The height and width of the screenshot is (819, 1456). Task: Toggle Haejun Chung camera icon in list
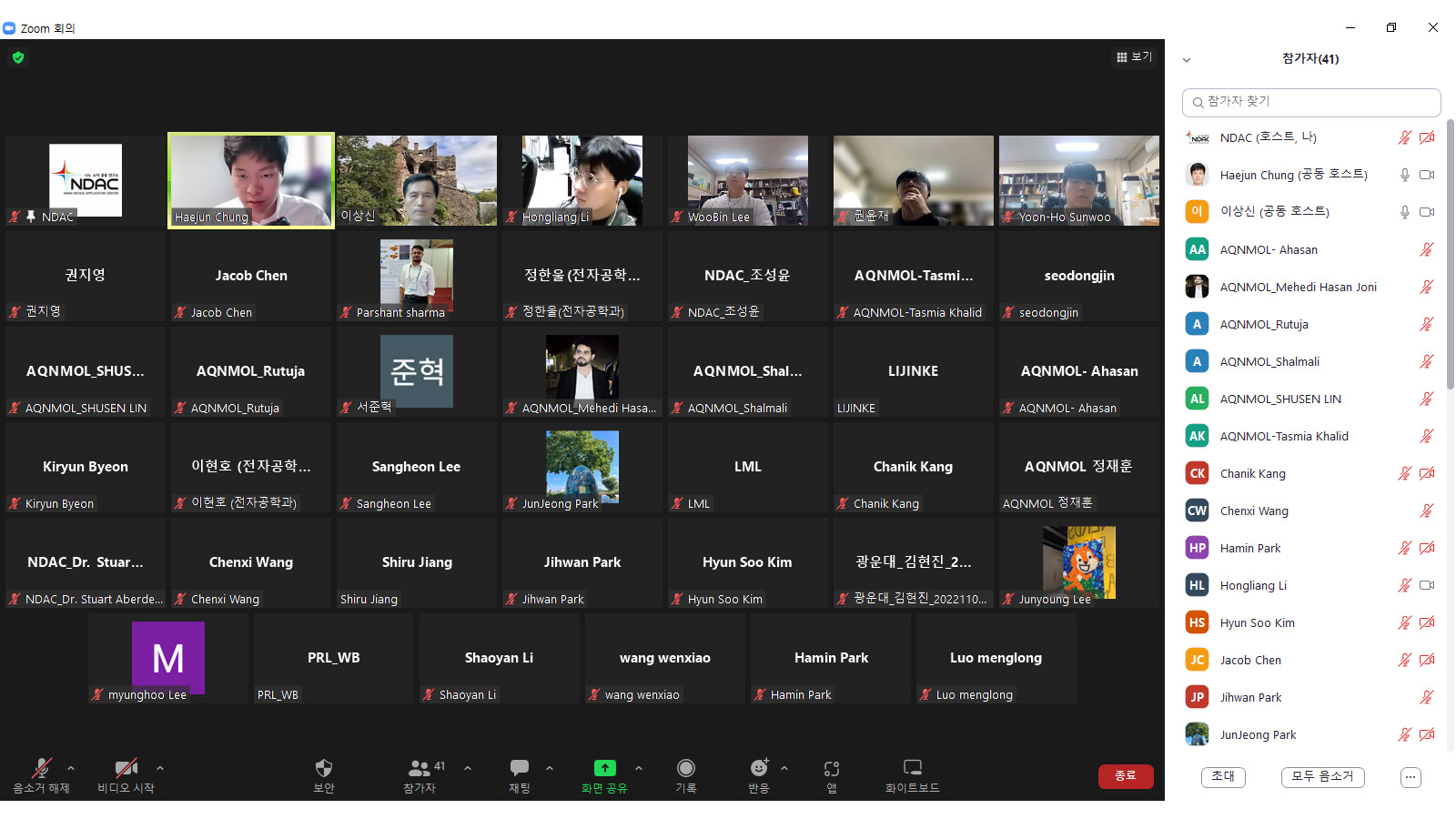click(x=1427, y=175)
